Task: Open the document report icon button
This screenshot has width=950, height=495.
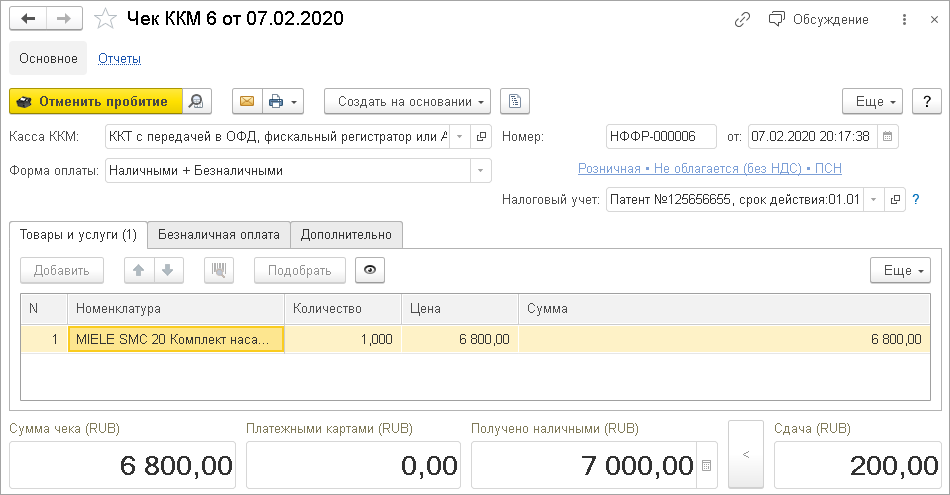Action: (x=514, y=101)
